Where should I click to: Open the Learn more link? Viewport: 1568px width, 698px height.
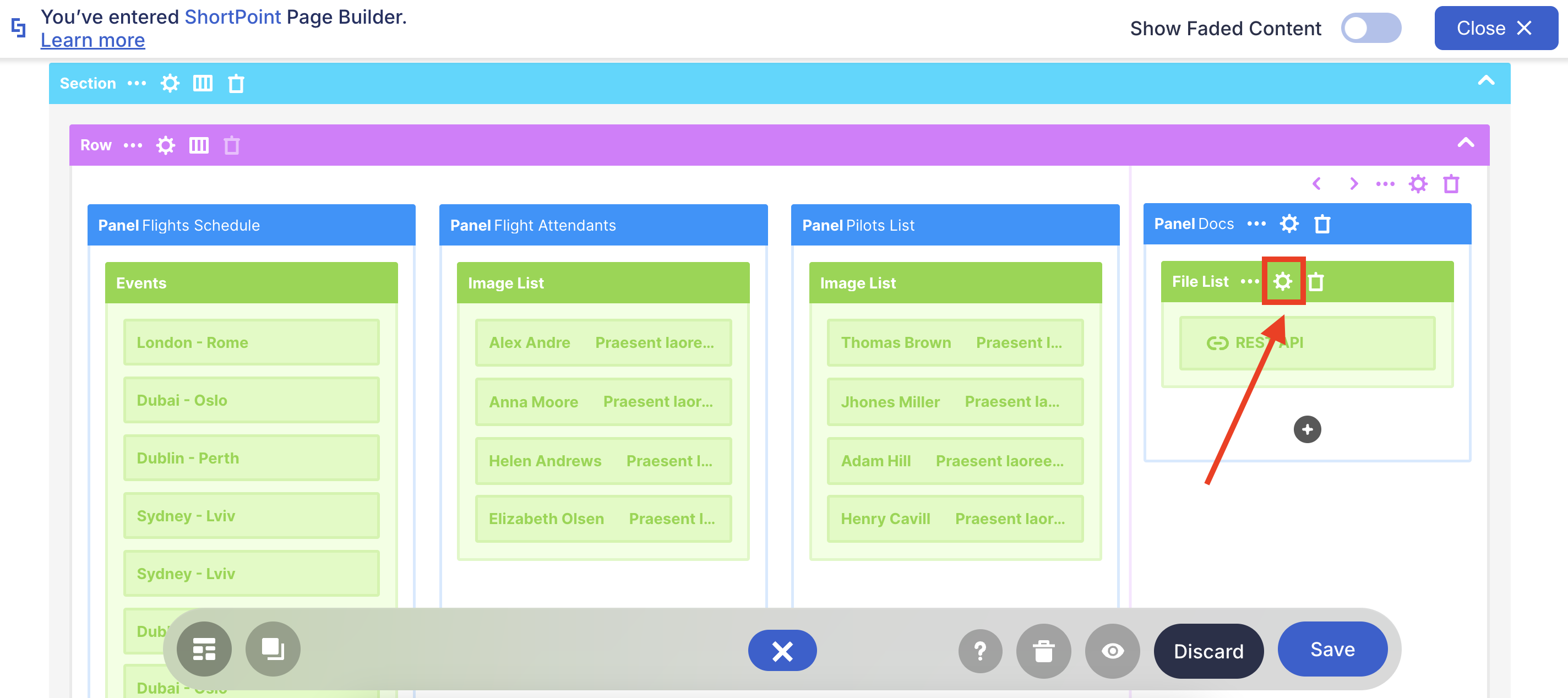(x=92, y=40)
